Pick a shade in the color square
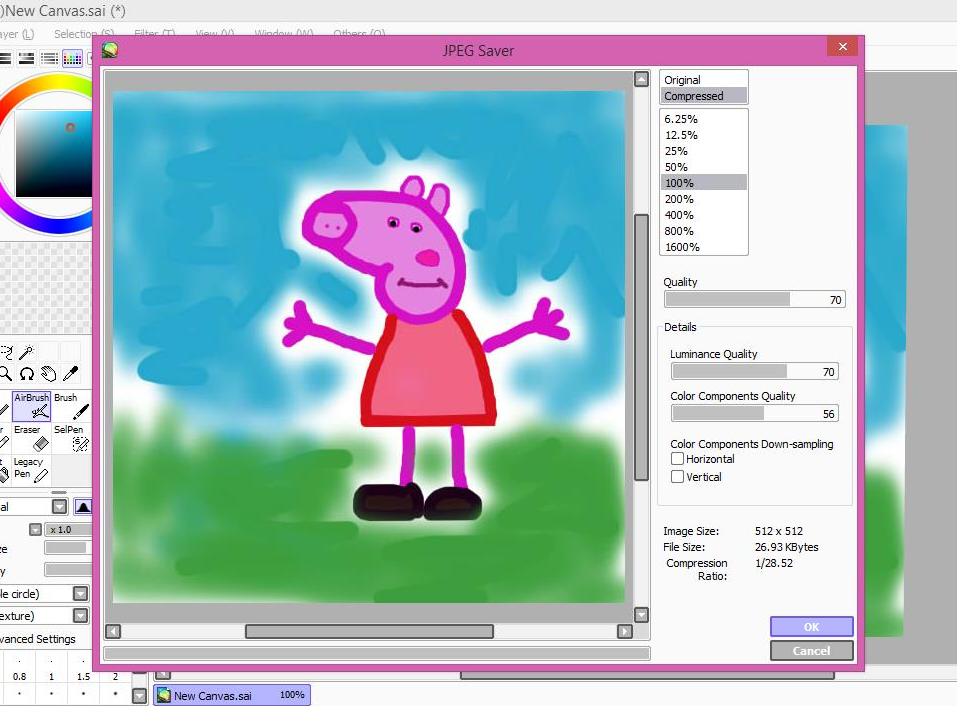Screen dimensions: 957x706 [54, 154]
